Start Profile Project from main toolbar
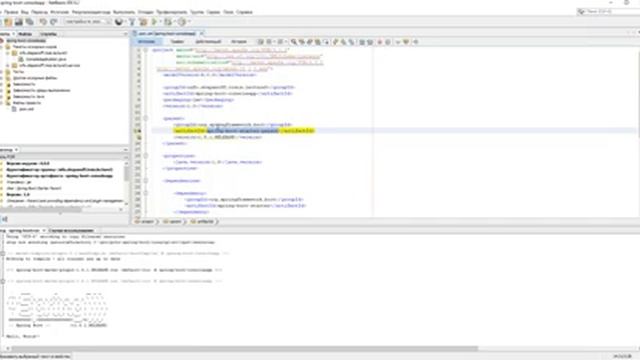Screen dimensions: 640x360 point(182,22)
